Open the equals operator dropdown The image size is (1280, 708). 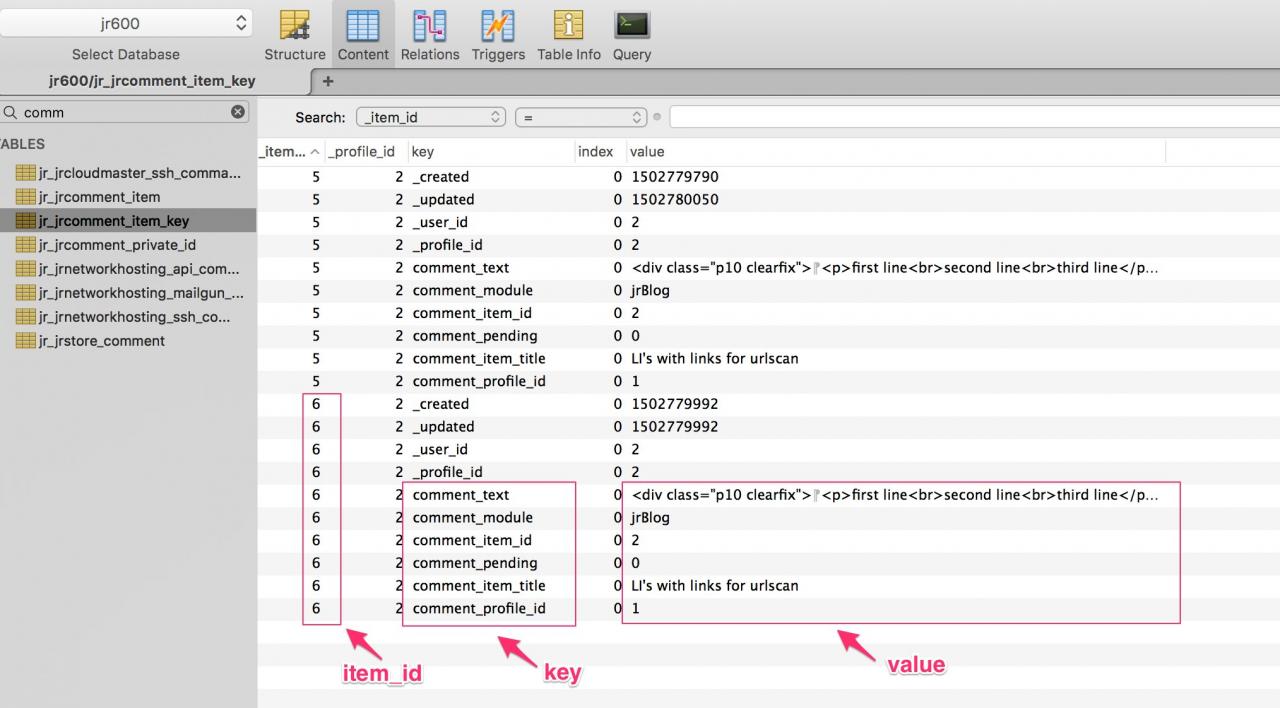tap(581, 118)
